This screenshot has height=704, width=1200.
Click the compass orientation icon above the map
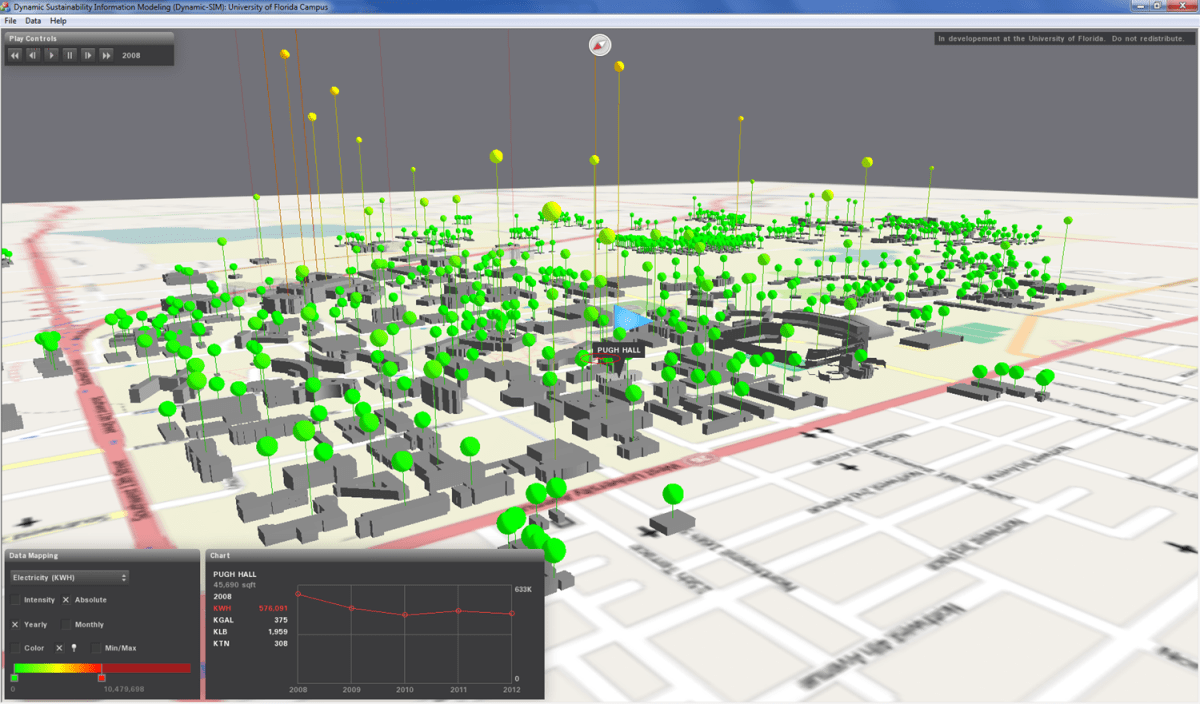[598, 44]
